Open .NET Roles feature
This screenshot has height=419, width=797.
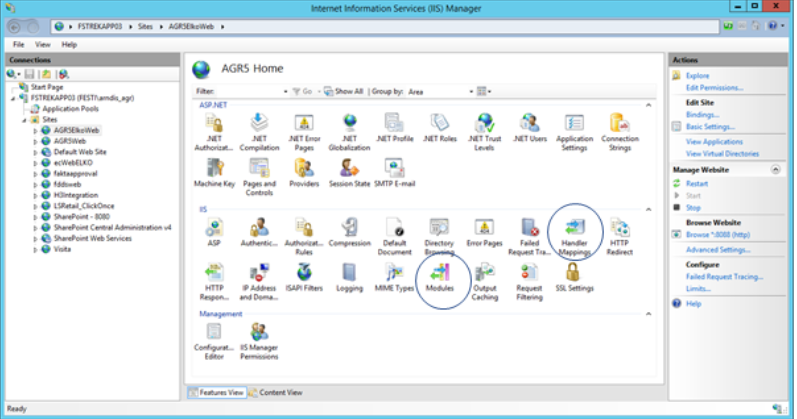(x=440, y=128)
